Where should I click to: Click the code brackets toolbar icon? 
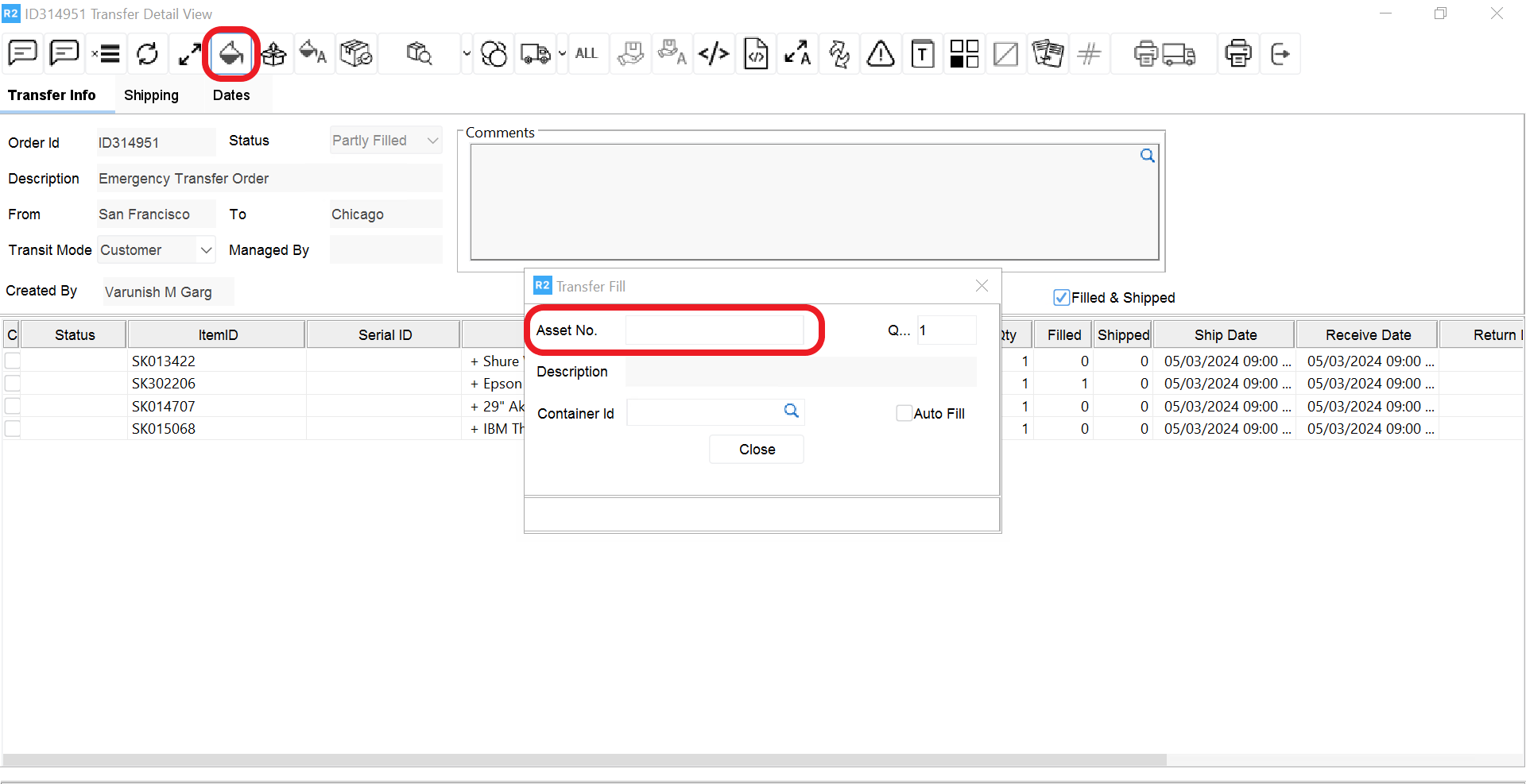714,54
